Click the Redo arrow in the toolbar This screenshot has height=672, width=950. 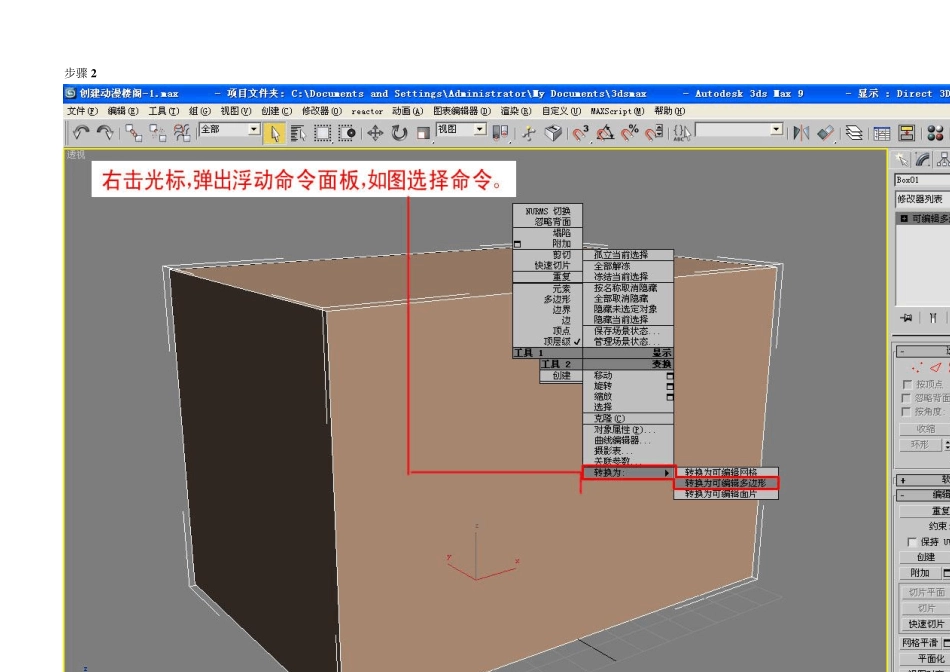(105, 133)
